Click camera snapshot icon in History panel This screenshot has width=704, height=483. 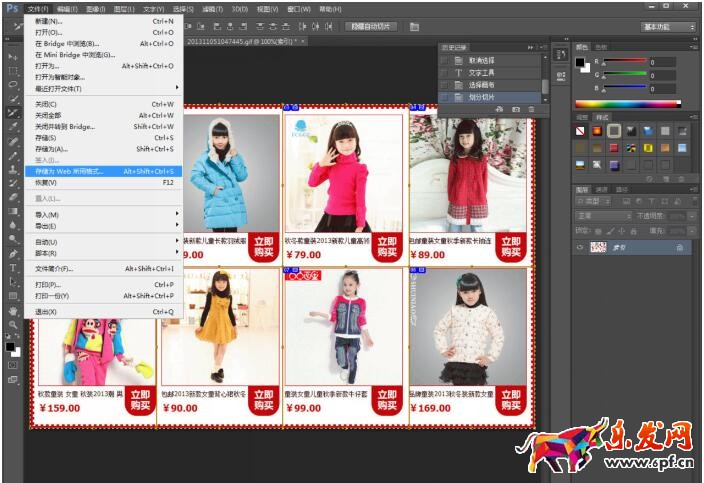pyautogui.click(x=516, y=108)
